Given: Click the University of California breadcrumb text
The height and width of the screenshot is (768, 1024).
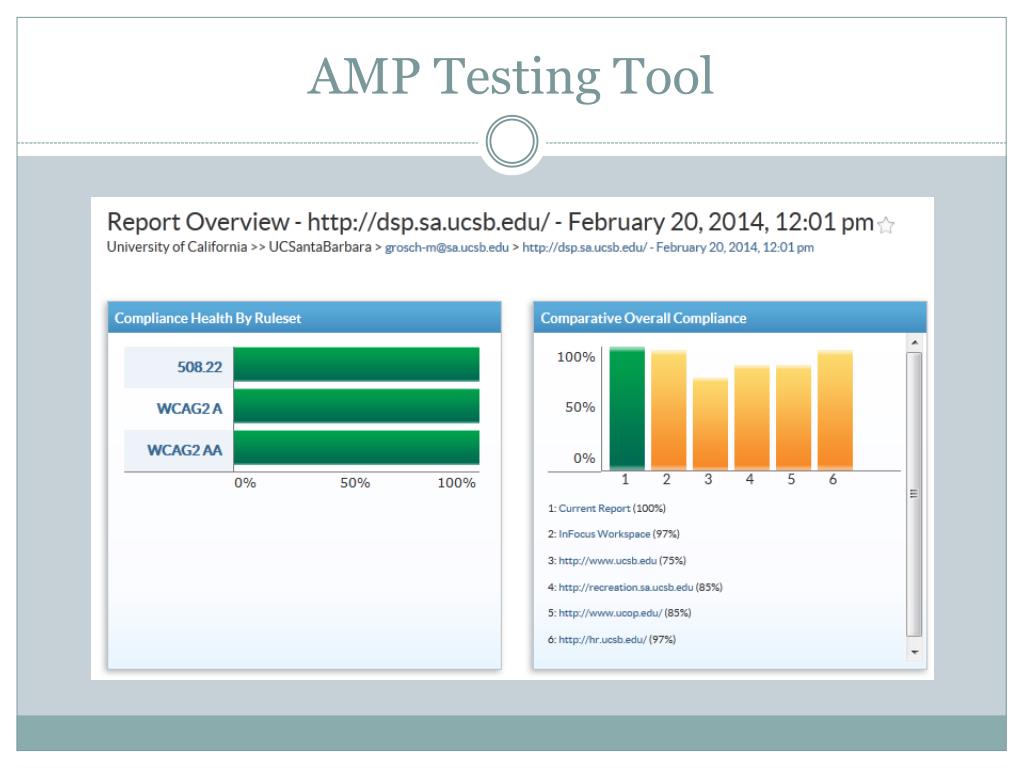Looking at the screenshot, I should point(177,247).
